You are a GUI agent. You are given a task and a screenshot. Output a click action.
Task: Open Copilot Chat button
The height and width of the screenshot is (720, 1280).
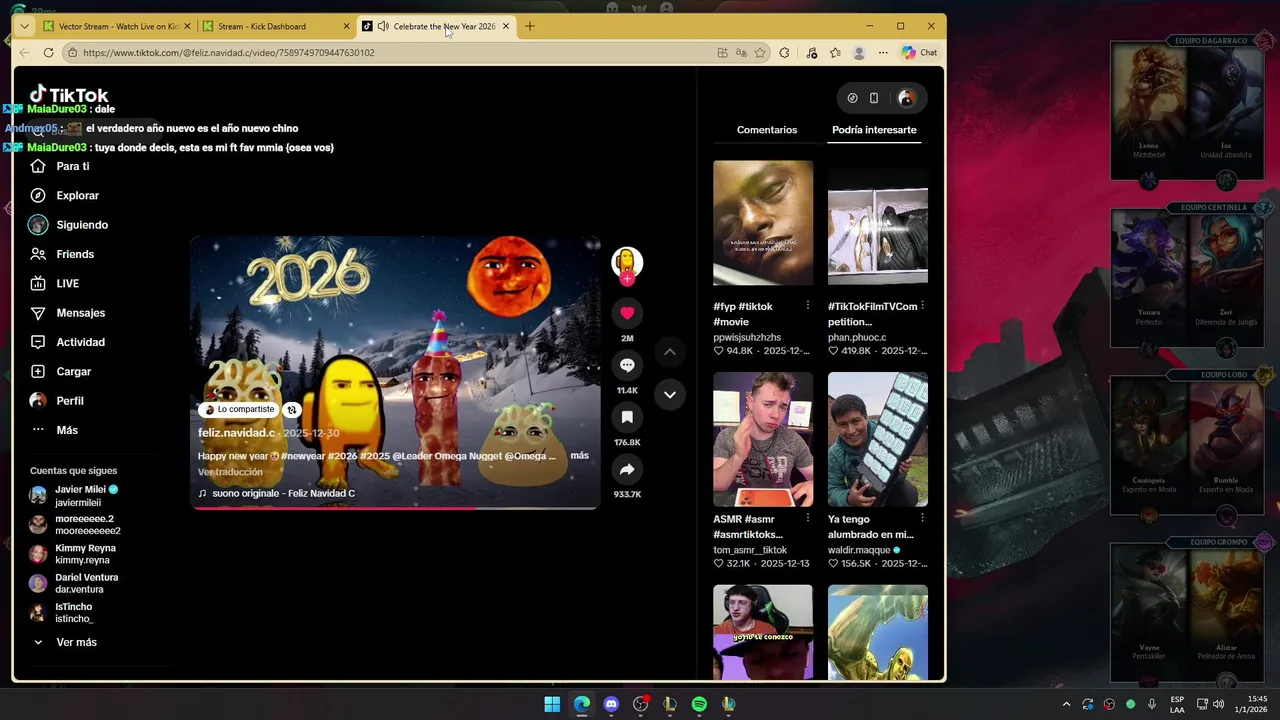pos(919,53)
